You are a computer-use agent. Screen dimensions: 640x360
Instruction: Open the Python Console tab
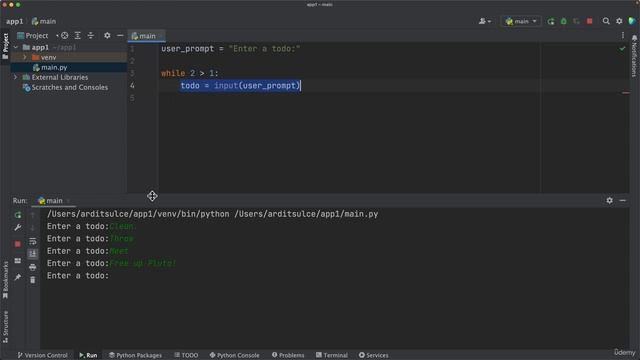[x=234, y=355]
